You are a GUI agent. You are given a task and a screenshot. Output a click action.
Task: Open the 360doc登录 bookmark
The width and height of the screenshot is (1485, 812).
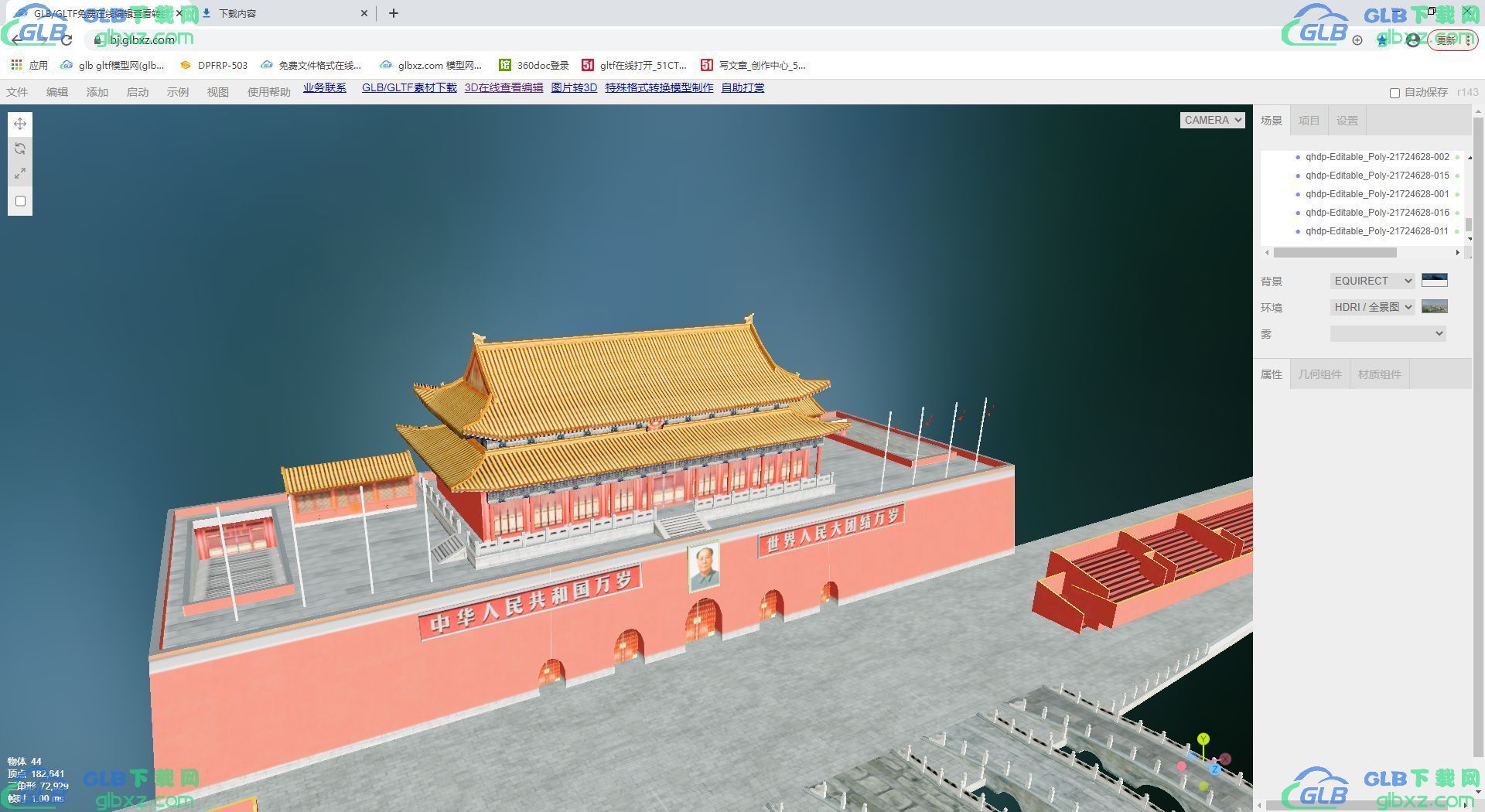point(534,65)
